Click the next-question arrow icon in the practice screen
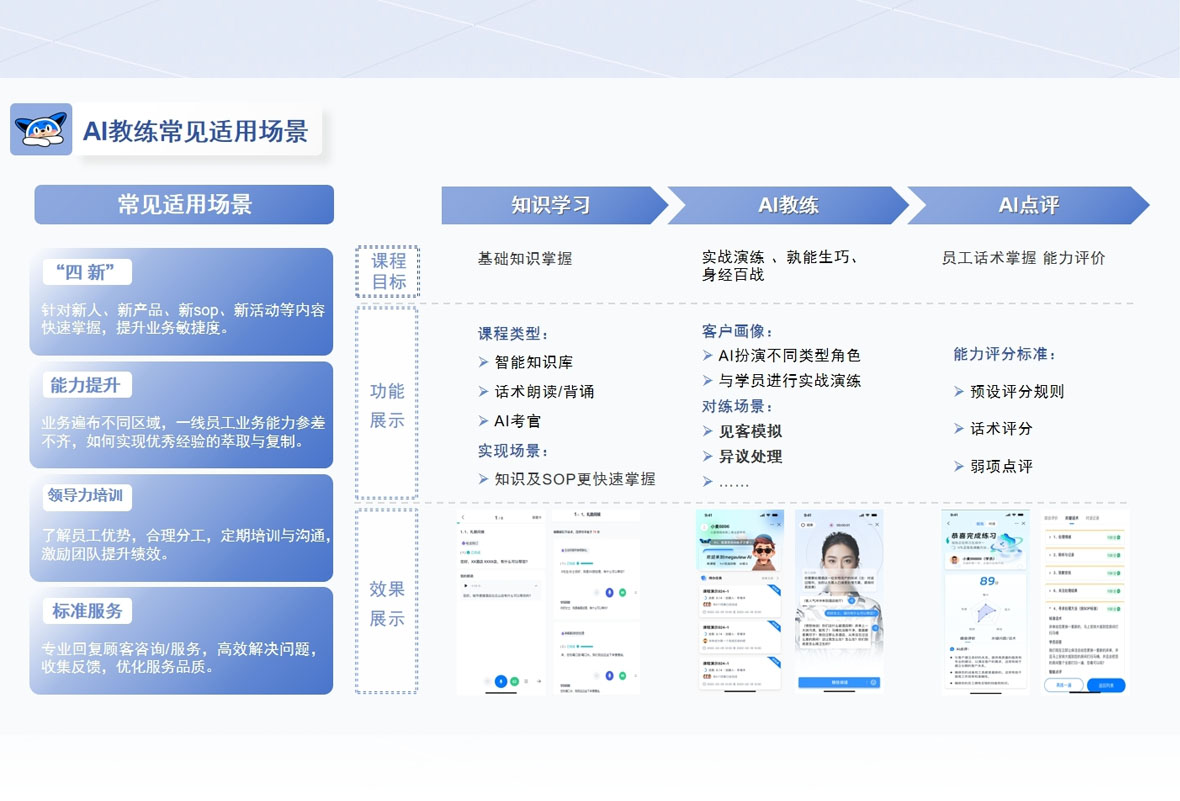1180x801 pixels. (539, 681)
